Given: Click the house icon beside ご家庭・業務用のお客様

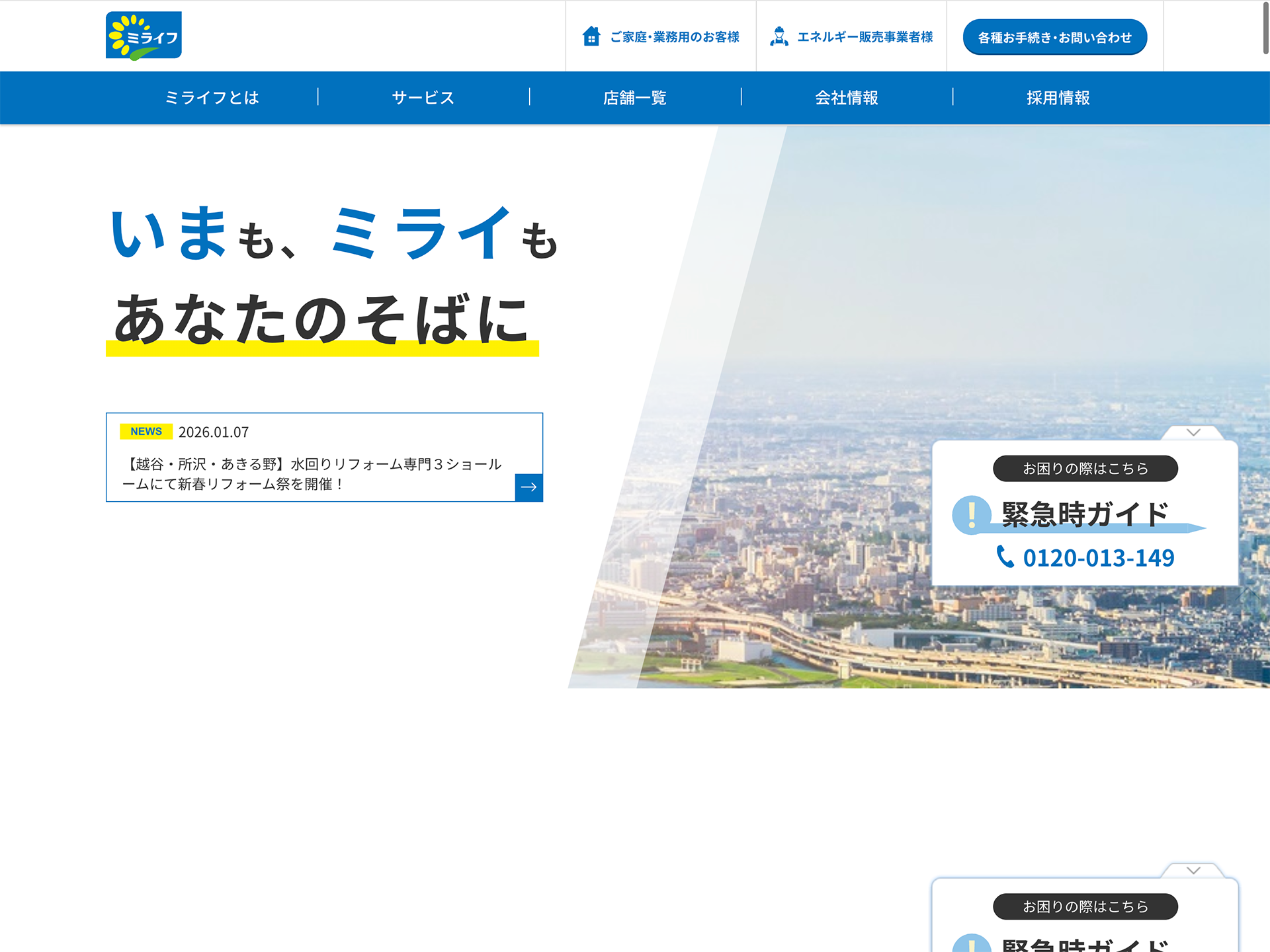Looking at the screenshot, I should [591, 36].
